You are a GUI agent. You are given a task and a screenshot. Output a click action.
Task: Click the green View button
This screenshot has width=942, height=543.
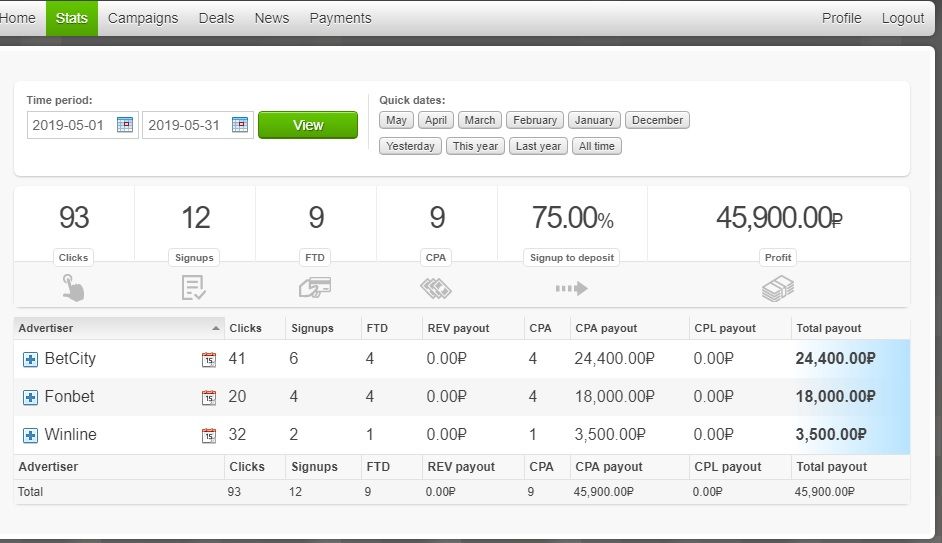(x=308, y=125)
